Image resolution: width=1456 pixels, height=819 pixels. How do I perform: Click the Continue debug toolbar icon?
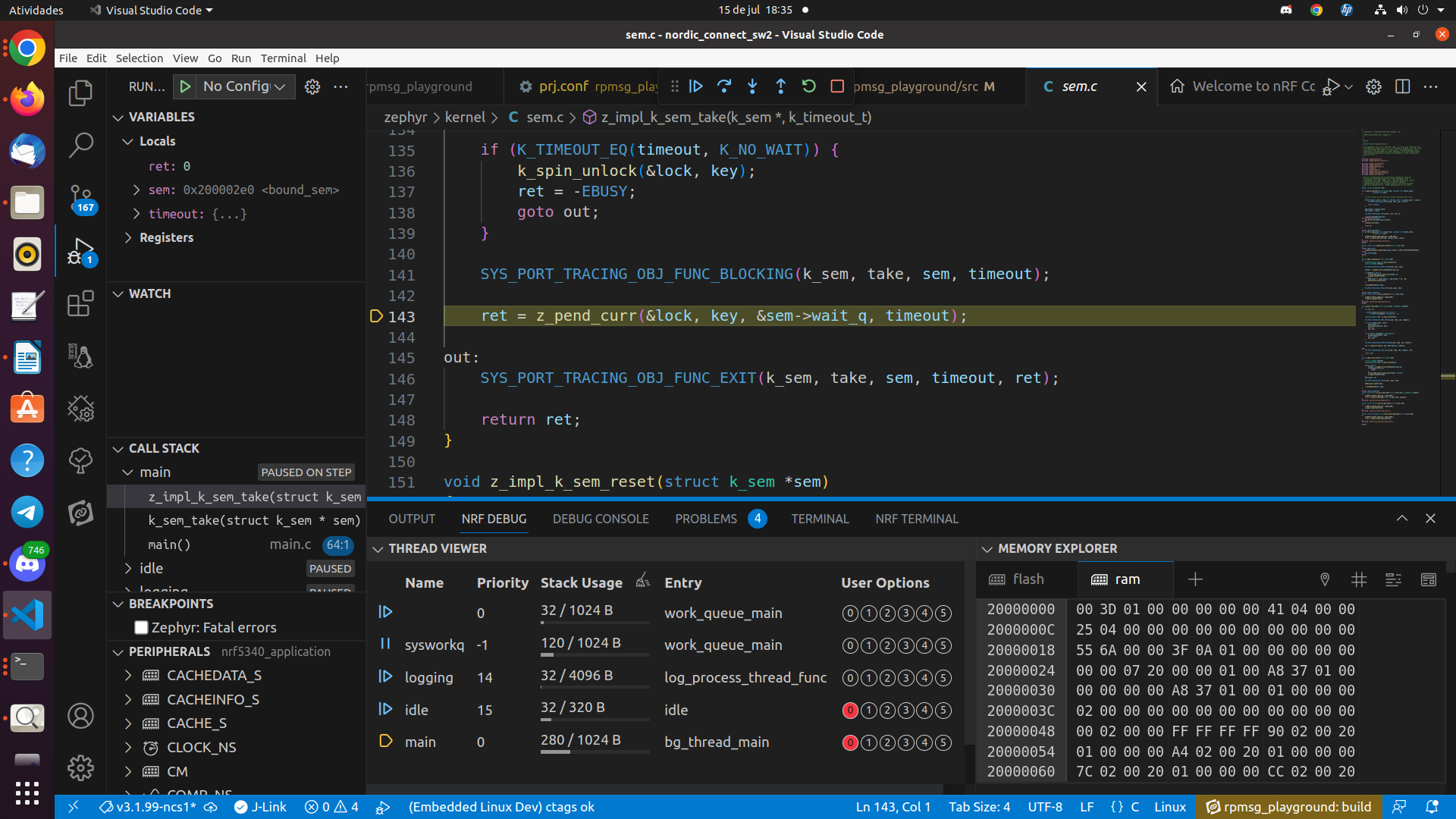(696, 86)
